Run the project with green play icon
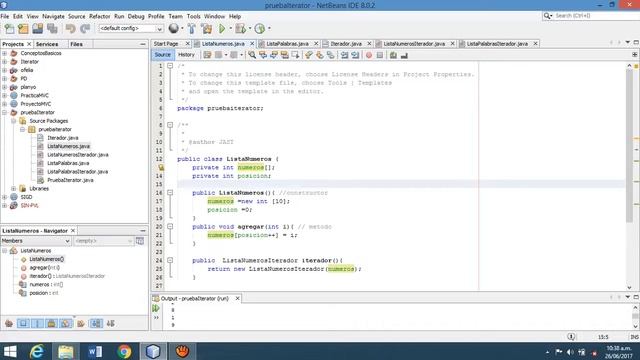Screen dimensions: 640x360 [222, 29]
